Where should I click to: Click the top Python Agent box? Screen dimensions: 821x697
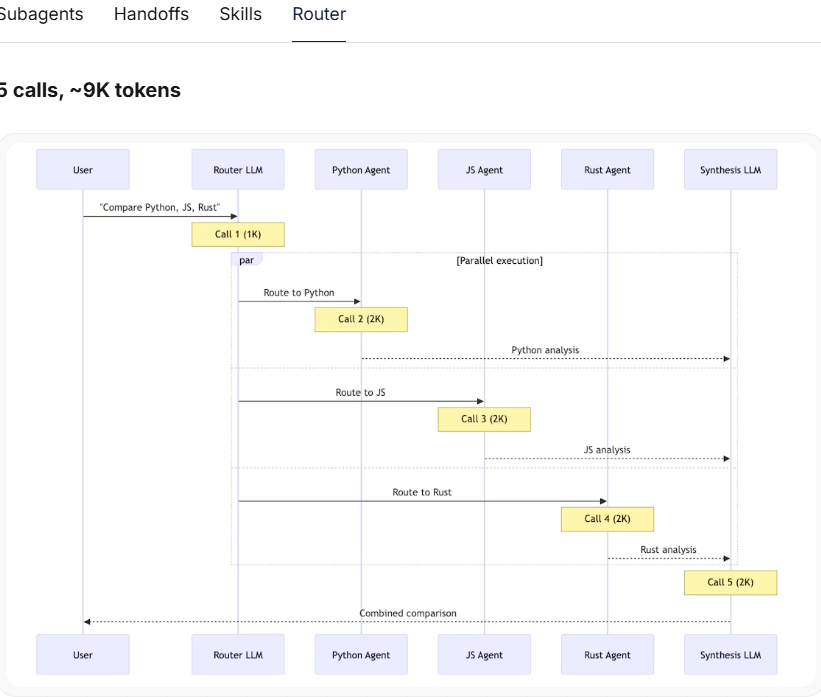[361, 170]
